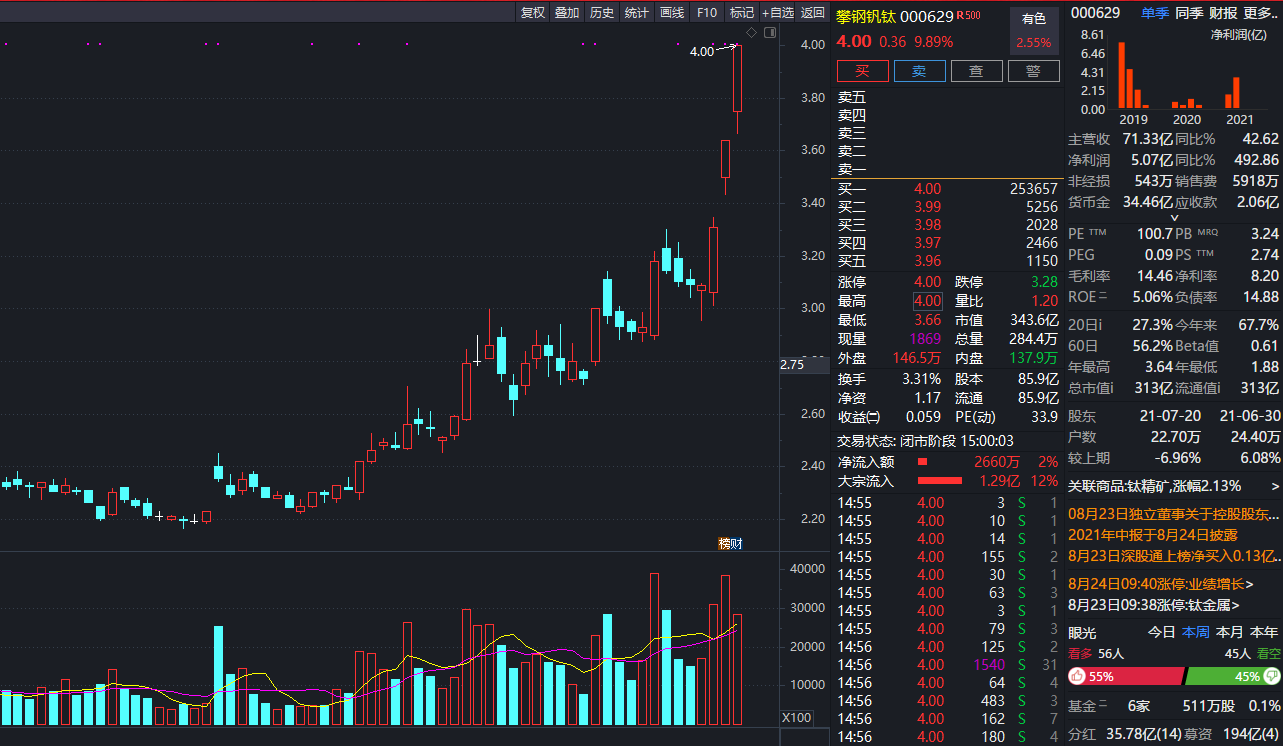Image resolution: width=1283 pixels, height=746 pixels.
Task: Click the 榜财 marker on the chart
Action: (731, 543)
